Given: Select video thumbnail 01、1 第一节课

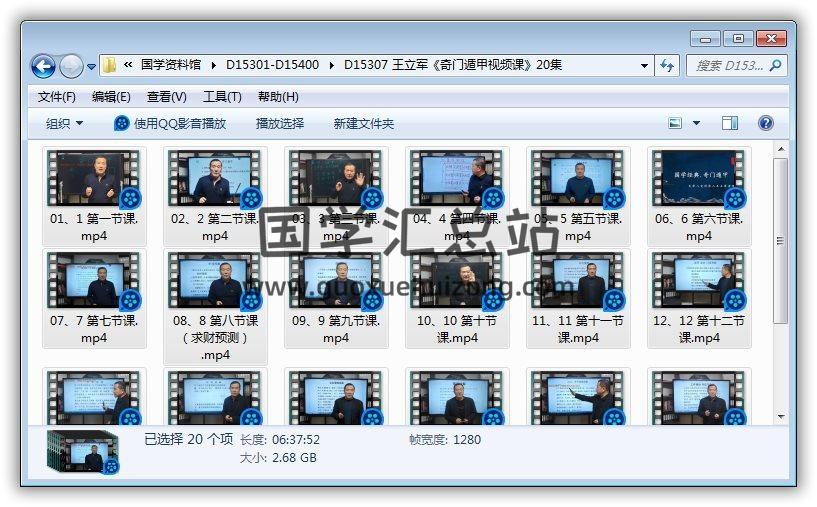Looking at the screenshot, I should pos(94,179).
